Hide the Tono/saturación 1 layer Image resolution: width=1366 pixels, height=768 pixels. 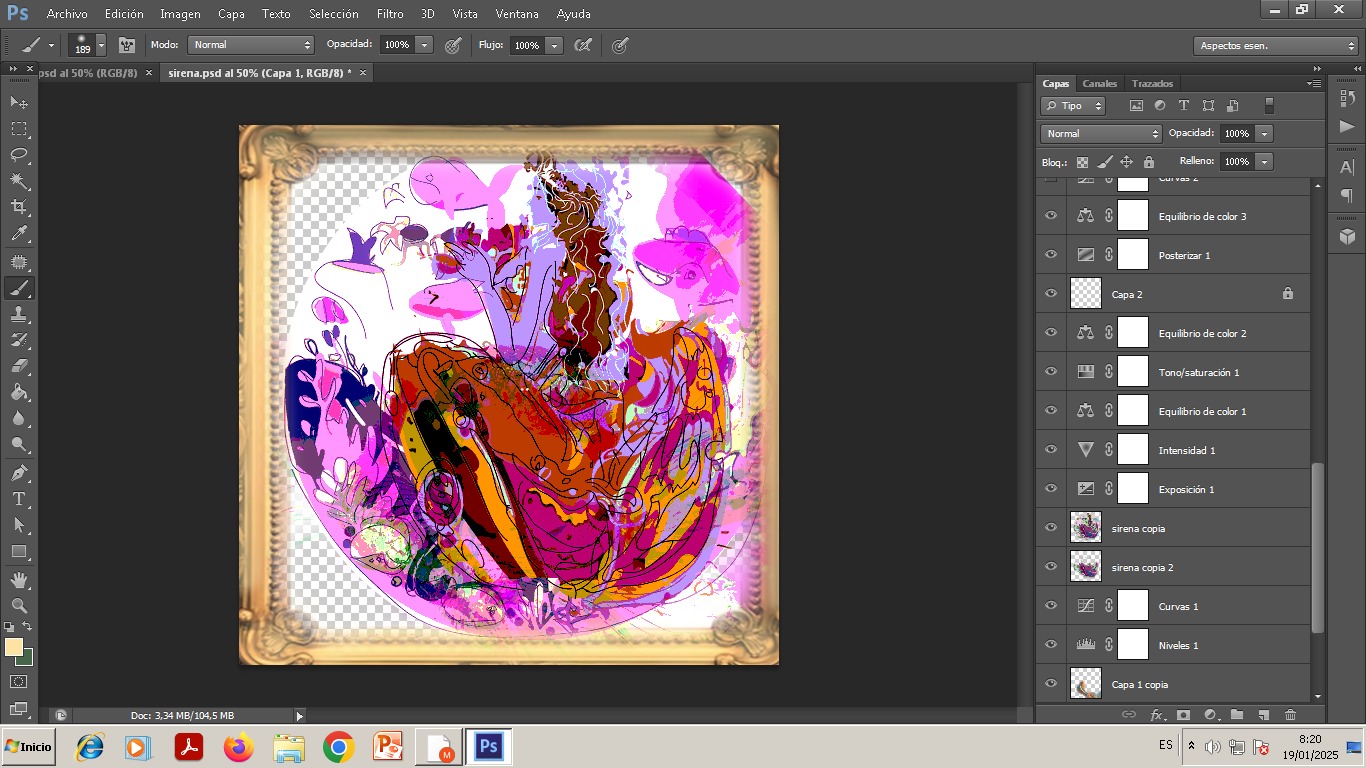(x=1051, y=372)
